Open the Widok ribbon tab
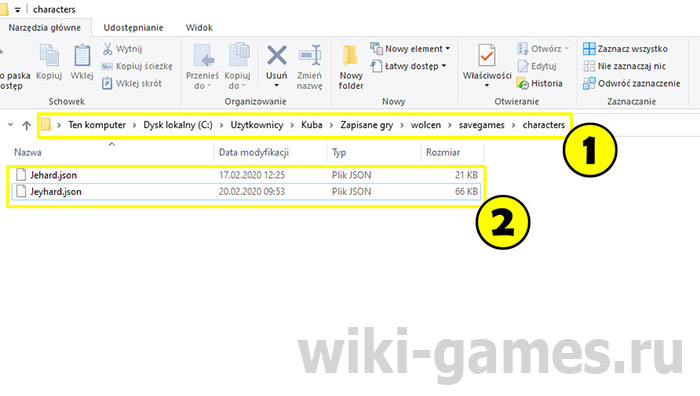The width and height of the screenshot is (700, 396). click(199, 28)
